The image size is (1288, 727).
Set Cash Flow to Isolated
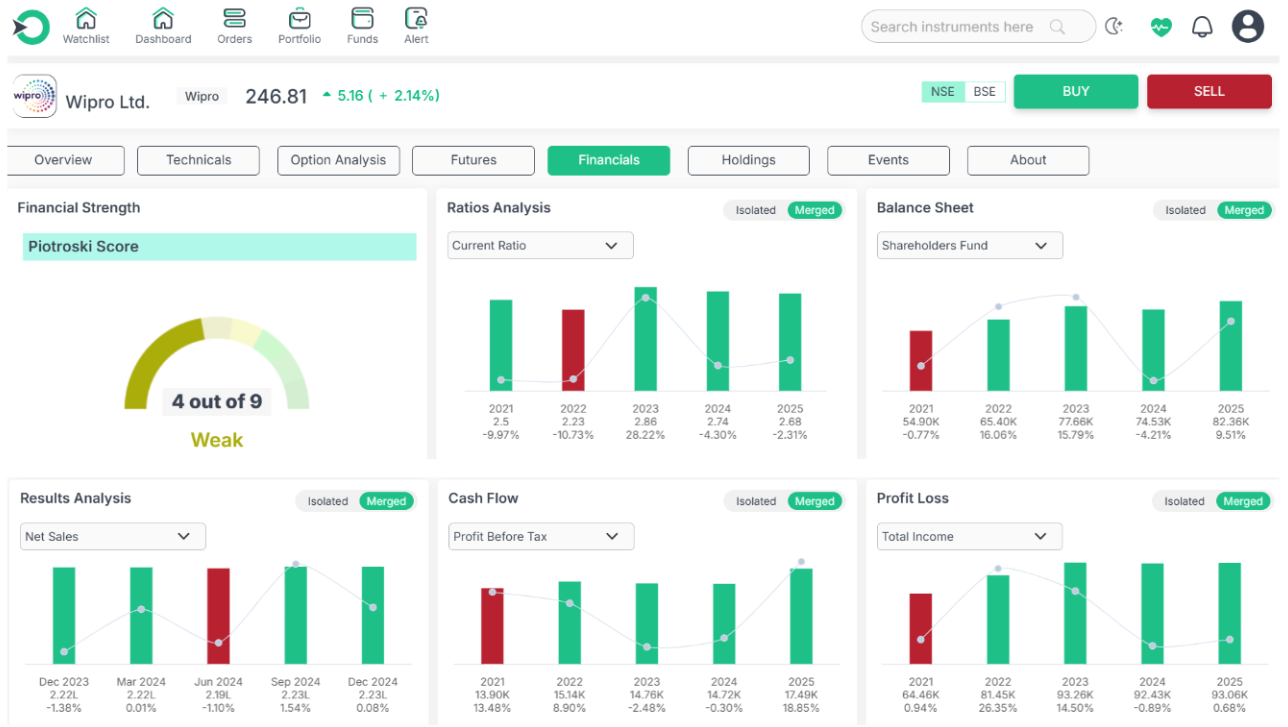[755, 501]
